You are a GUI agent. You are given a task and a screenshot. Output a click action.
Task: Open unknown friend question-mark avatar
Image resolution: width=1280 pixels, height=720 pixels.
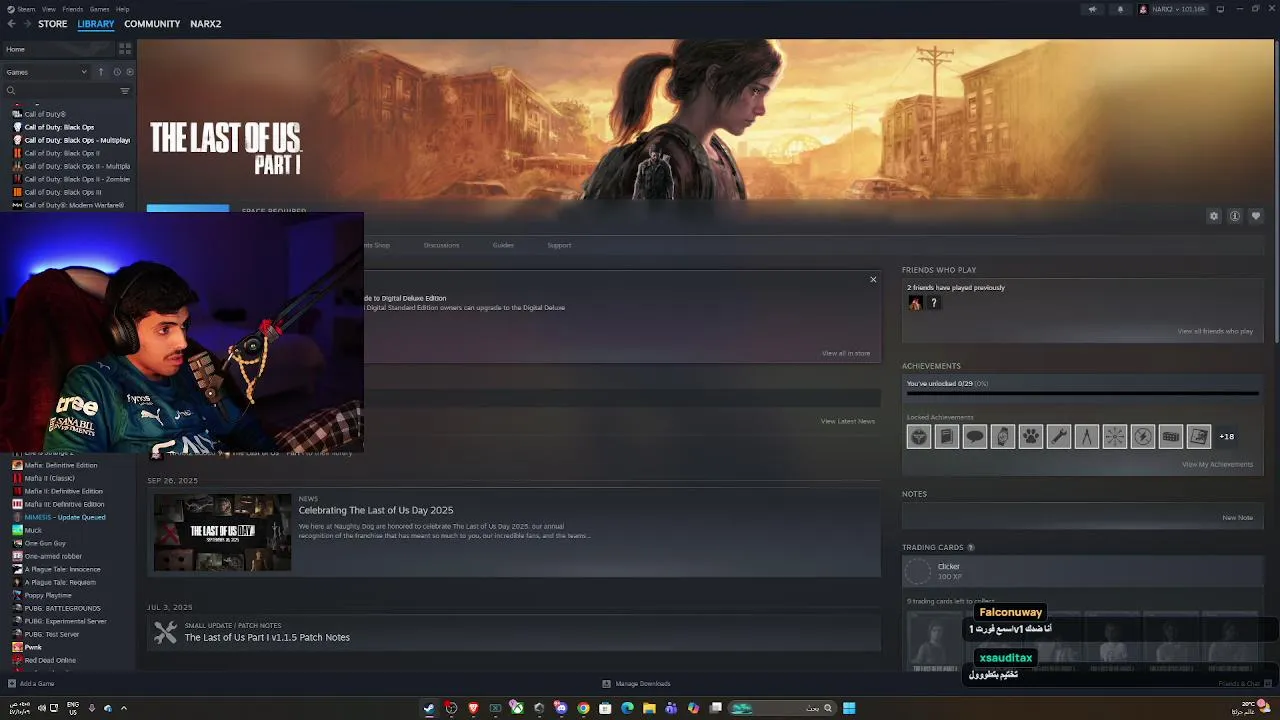(x=934, y=303)
